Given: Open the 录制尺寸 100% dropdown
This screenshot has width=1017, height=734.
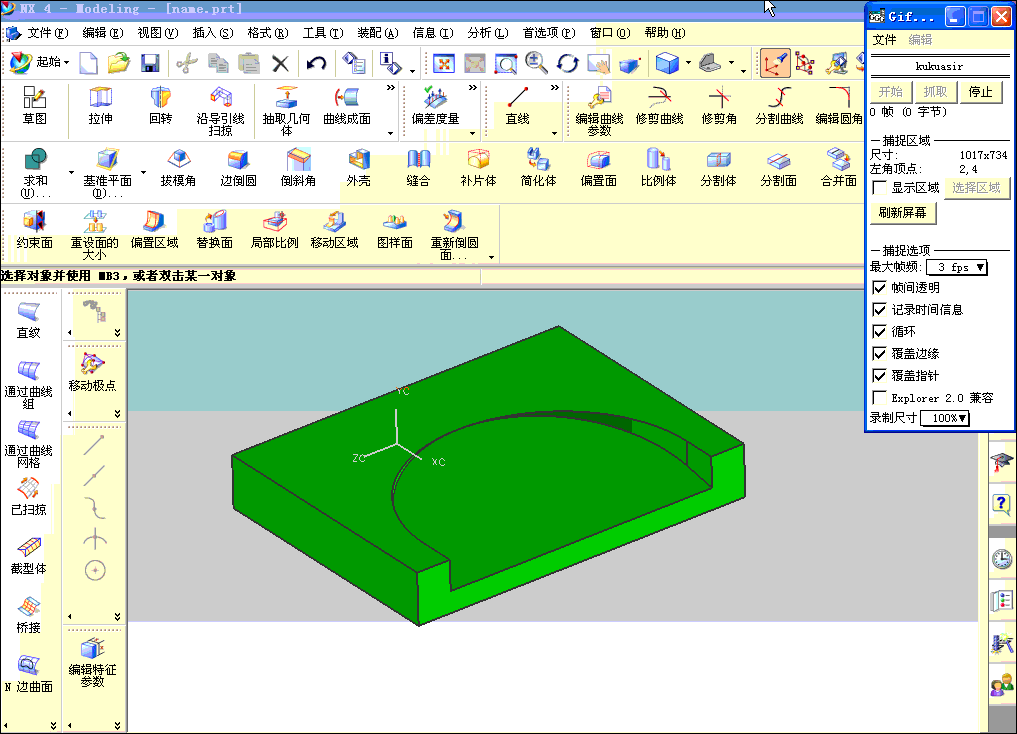Looking at the screenshot, I should [x=945, y=418].
